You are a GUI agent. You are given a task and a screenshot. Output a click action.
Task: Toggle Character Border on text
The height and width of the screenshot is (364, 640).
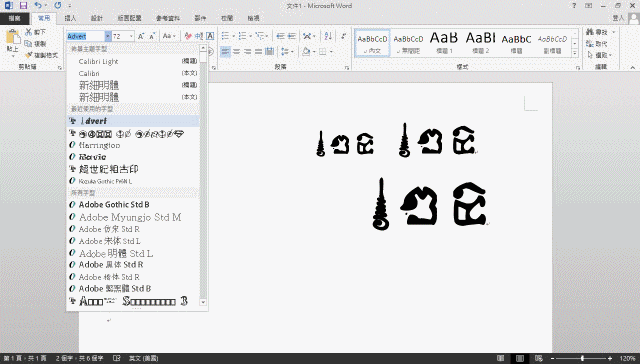click(210, 36)
